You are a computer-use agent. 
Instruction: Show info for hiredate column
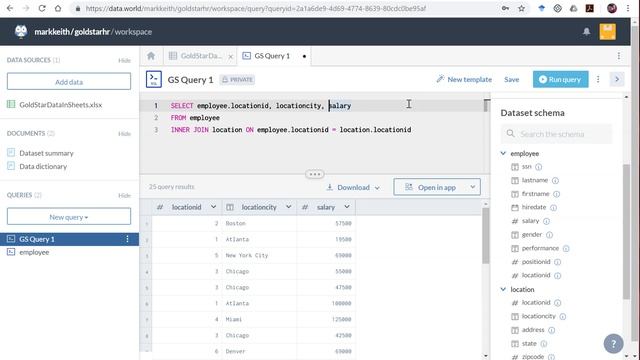[553, 208]
